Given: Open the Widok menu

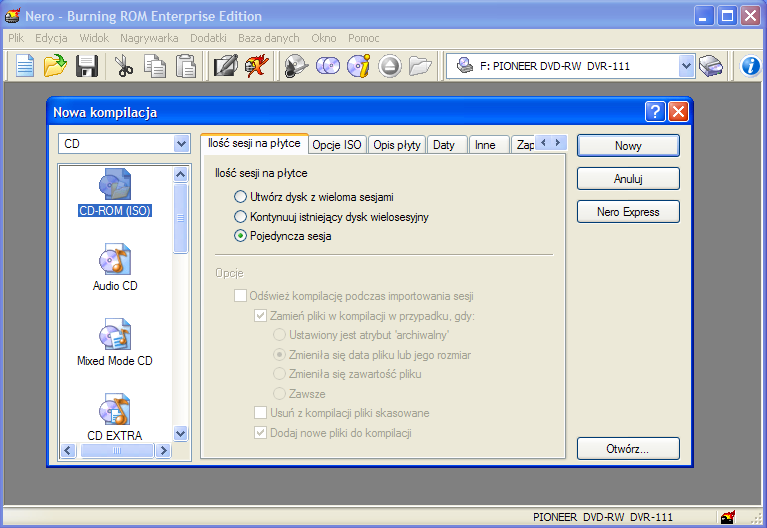Looking at the screenshot, I should 94,38.
